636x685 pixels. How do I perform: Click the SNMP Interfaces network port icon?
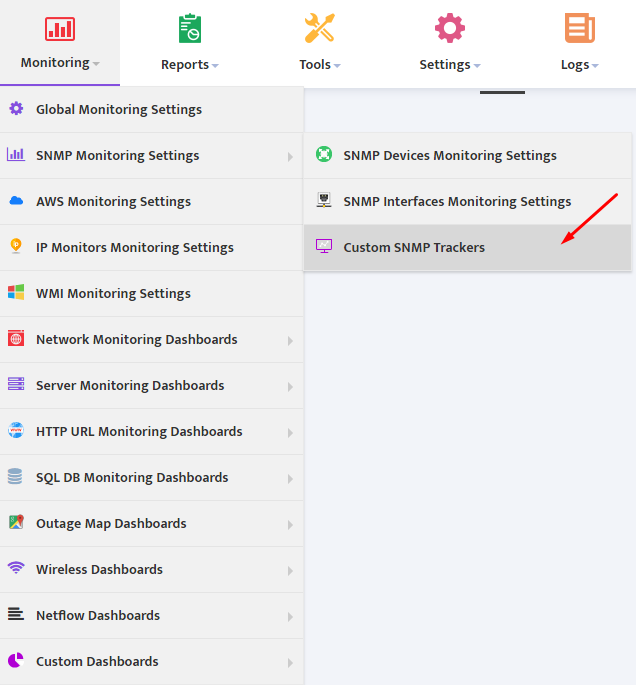point(324,200)
